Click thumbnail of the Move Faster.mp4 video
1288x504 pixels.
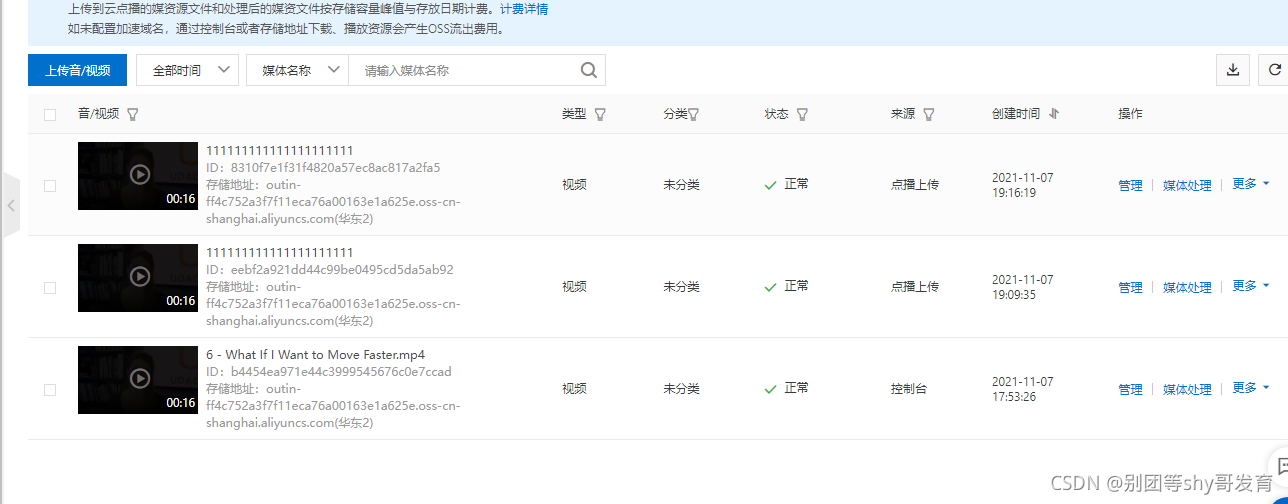[138, 380]
